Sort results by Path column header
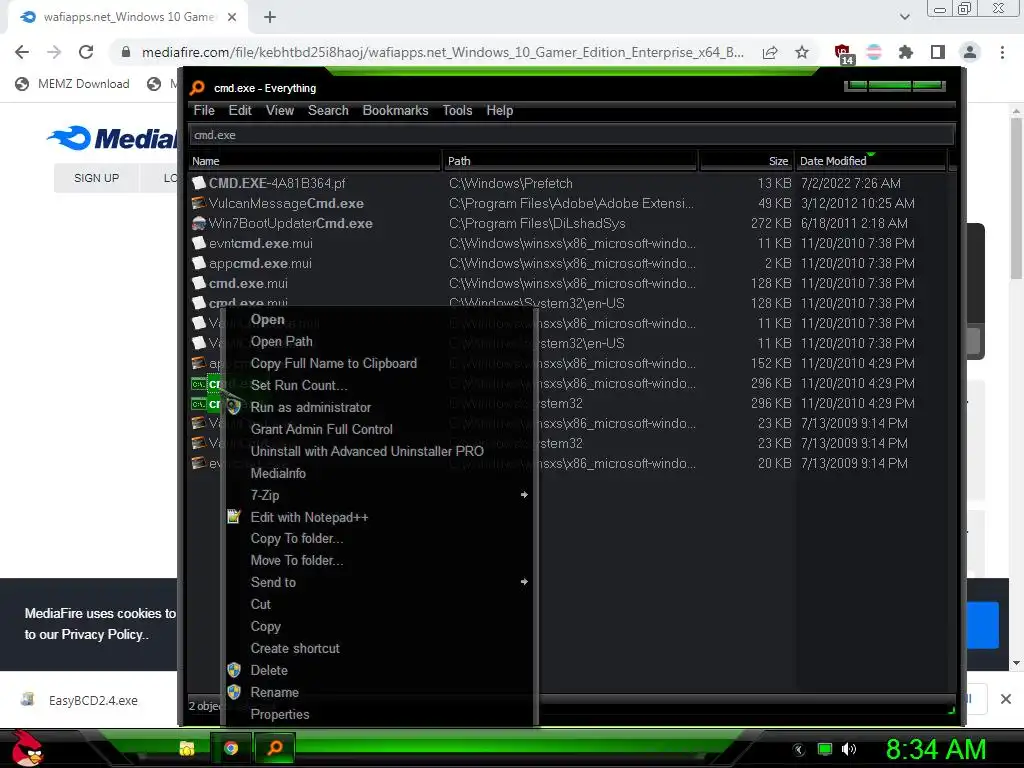Viewport: 1024px width, 768px height. (570, 161)
